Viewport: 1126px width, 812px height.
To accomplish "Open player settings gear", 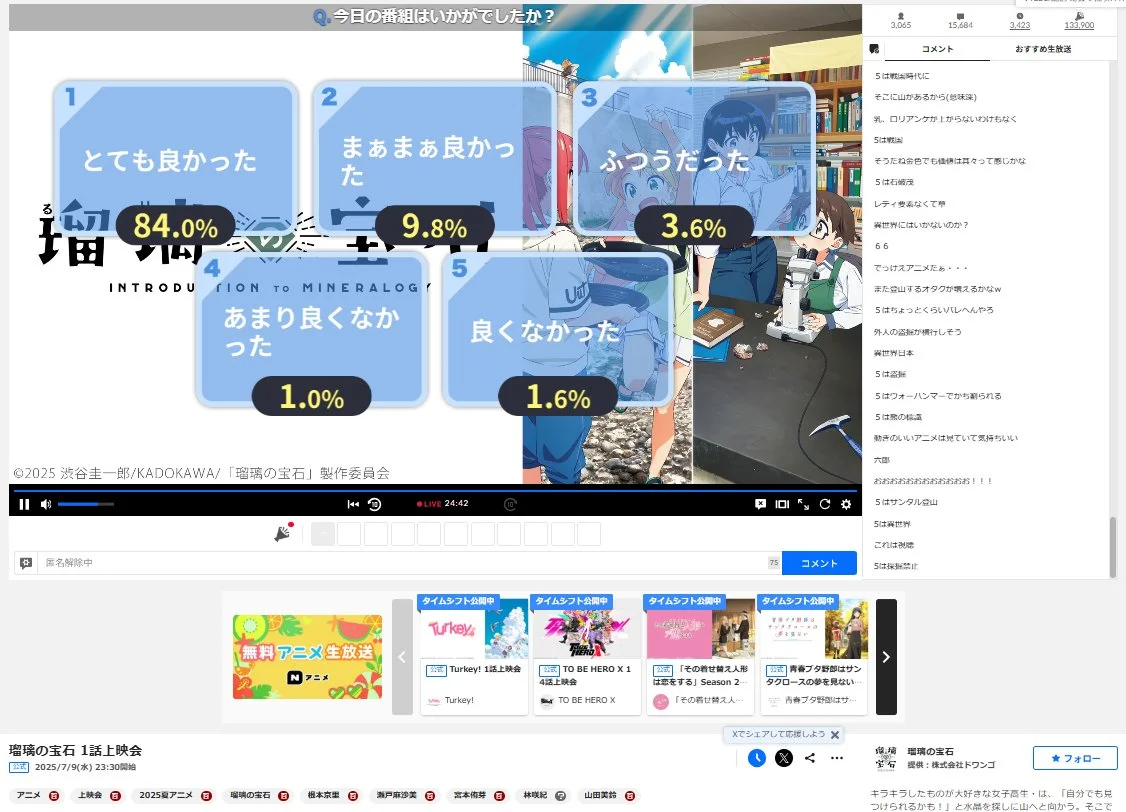I will [846, 504].
